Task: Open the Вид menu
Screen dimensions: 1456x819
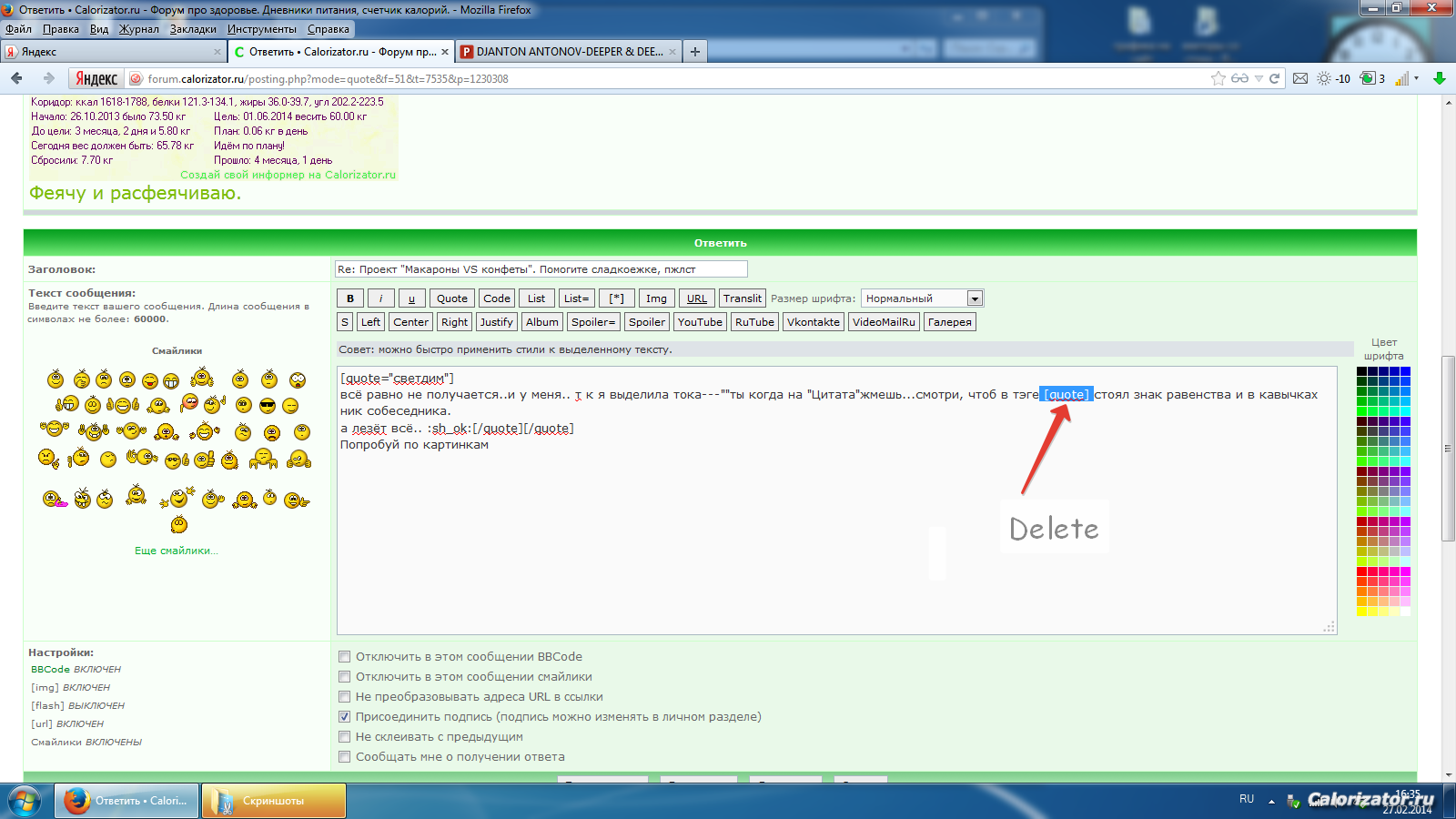Action: click(x=99, y=29)
